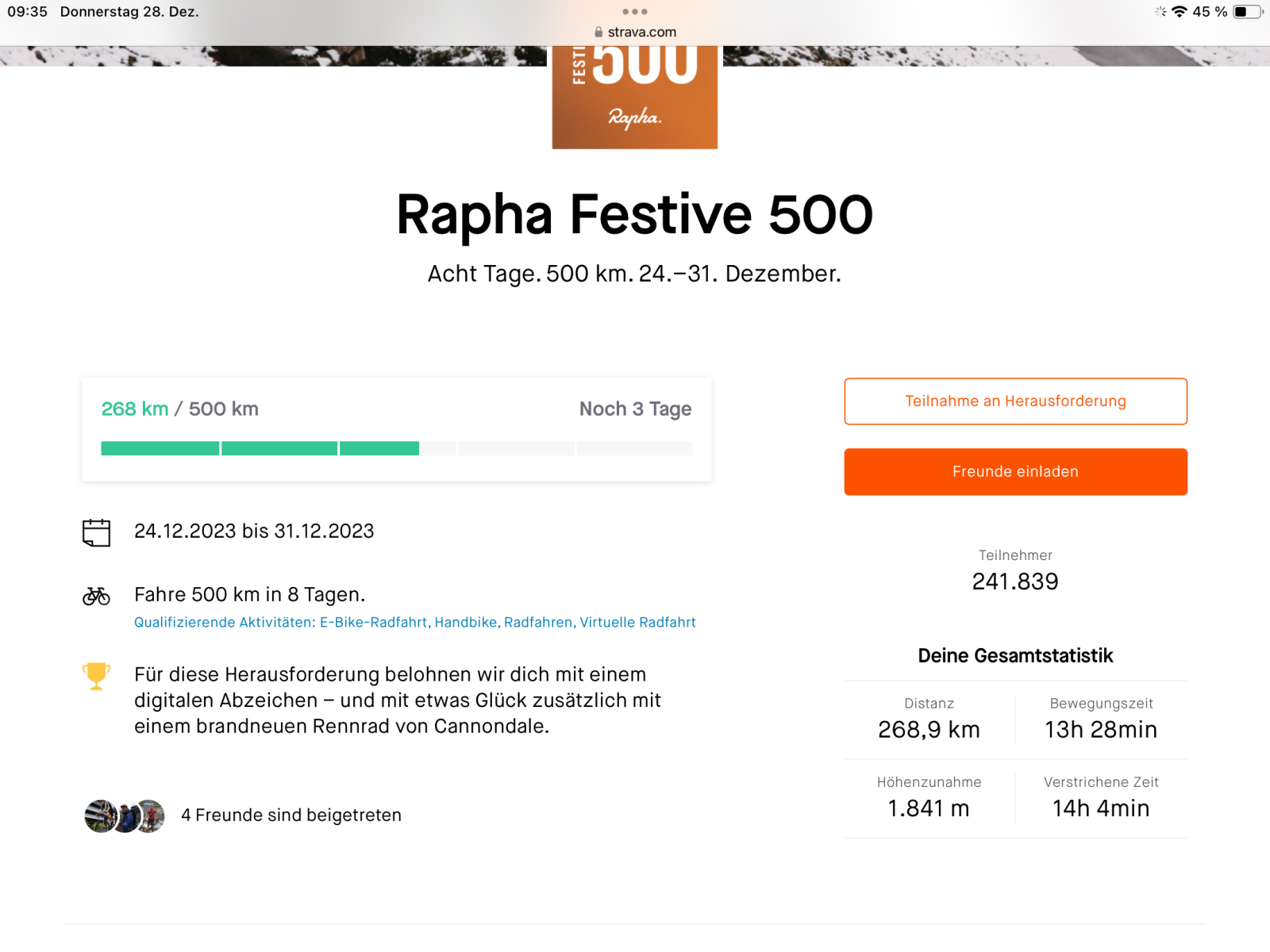Tap the padlock icon in address bar

598,32
